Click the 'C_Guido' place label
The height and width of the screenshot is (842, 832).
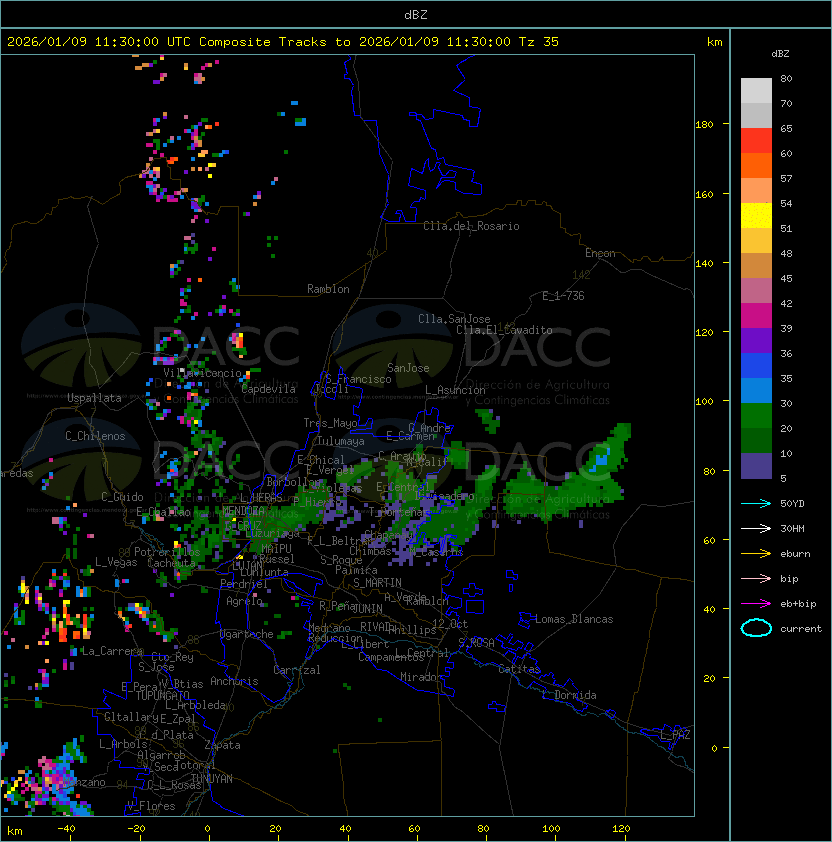(122, 497)
